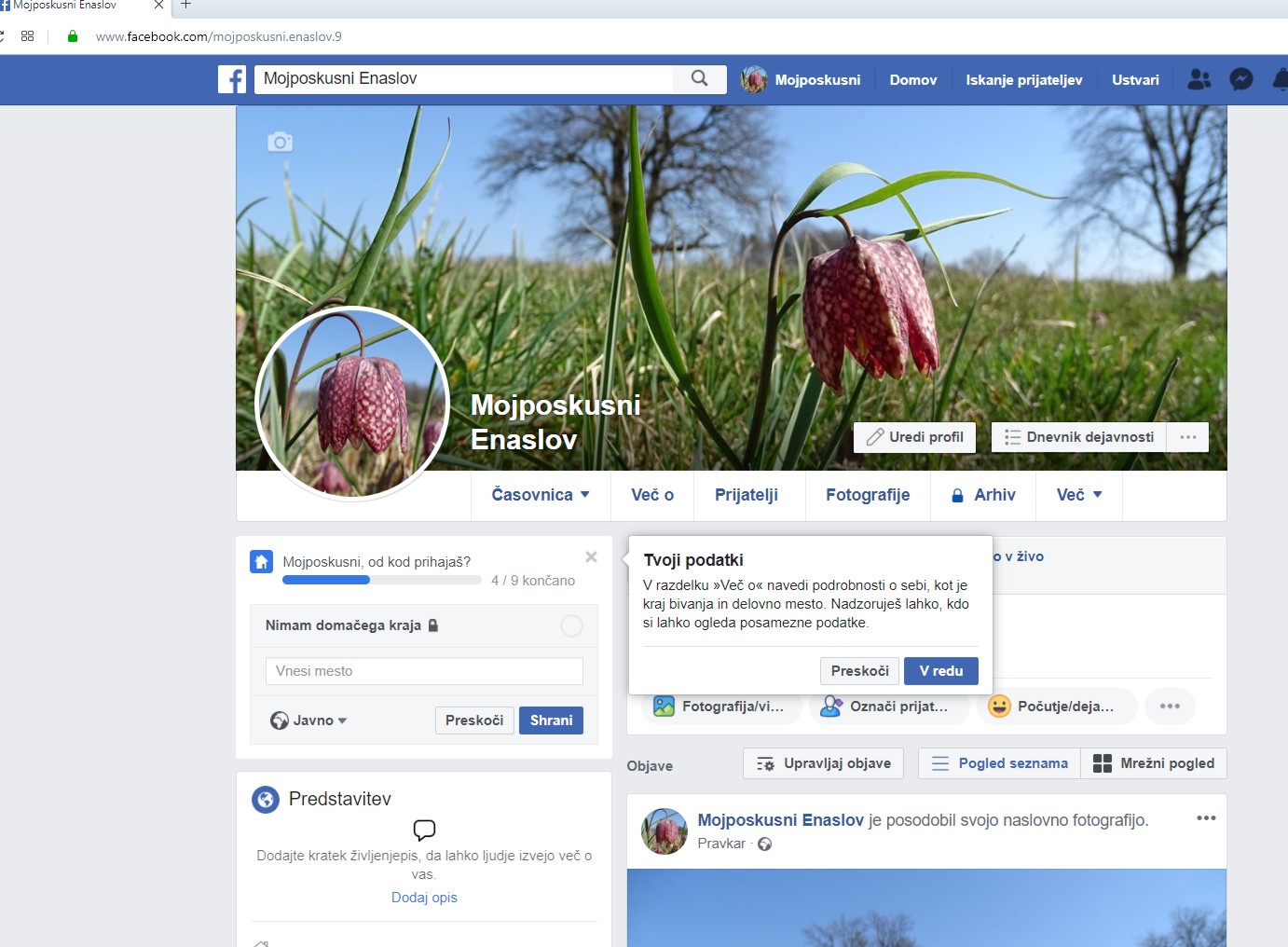Open the Prijatelji tab
This screenshot has width=1288, height=947.
point(746,495)
